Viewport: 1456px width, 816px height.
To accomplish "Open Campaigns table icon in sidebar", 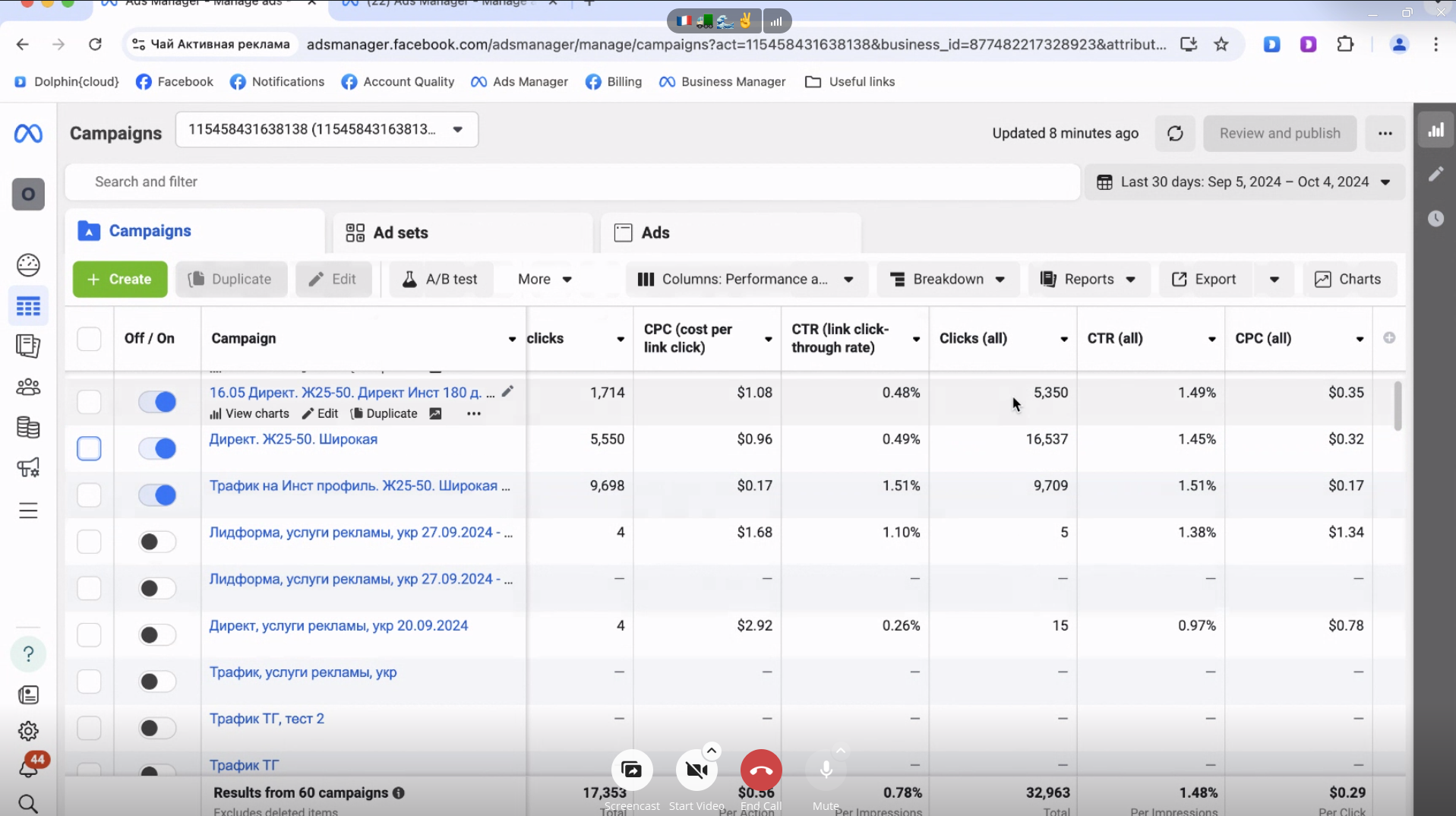I will click(28, 306).
